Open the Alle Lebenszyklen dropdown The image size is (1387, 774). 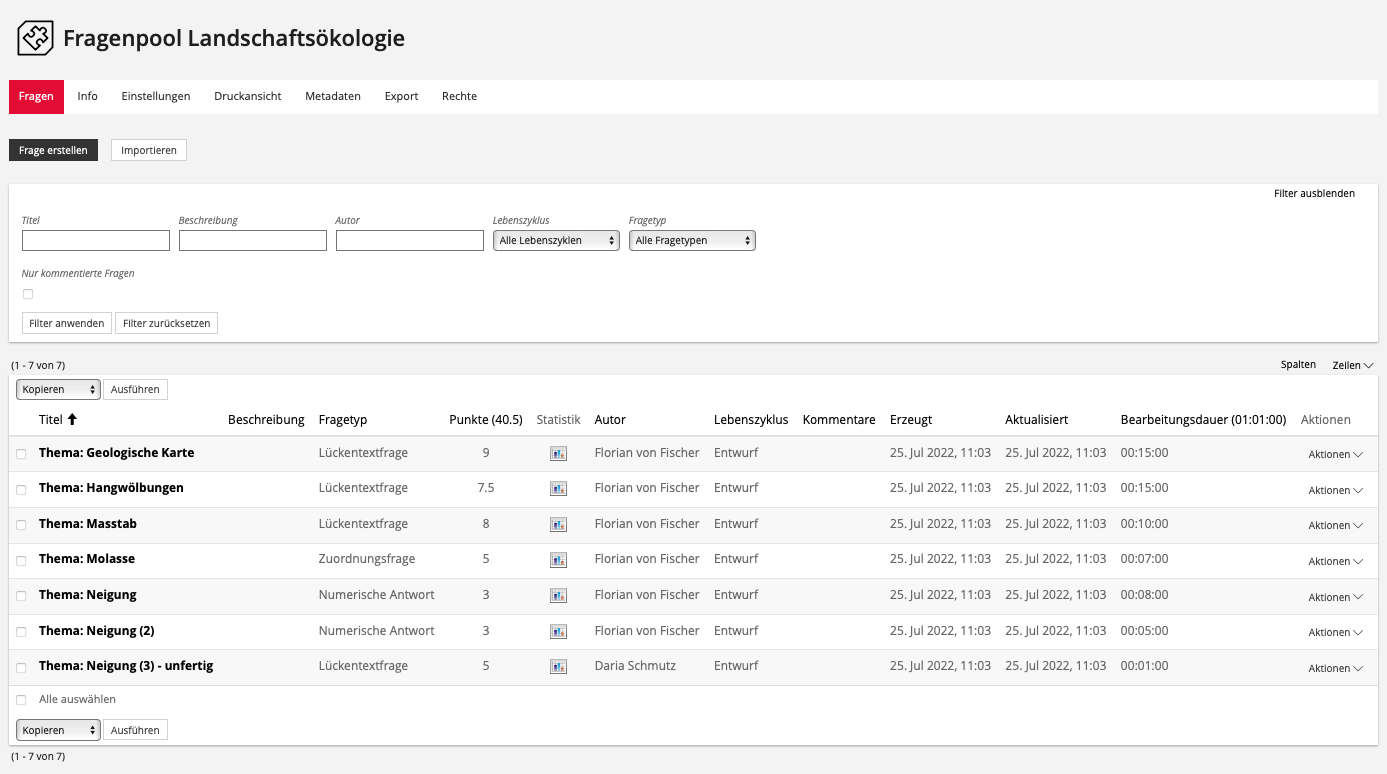(x=556, y=241)
